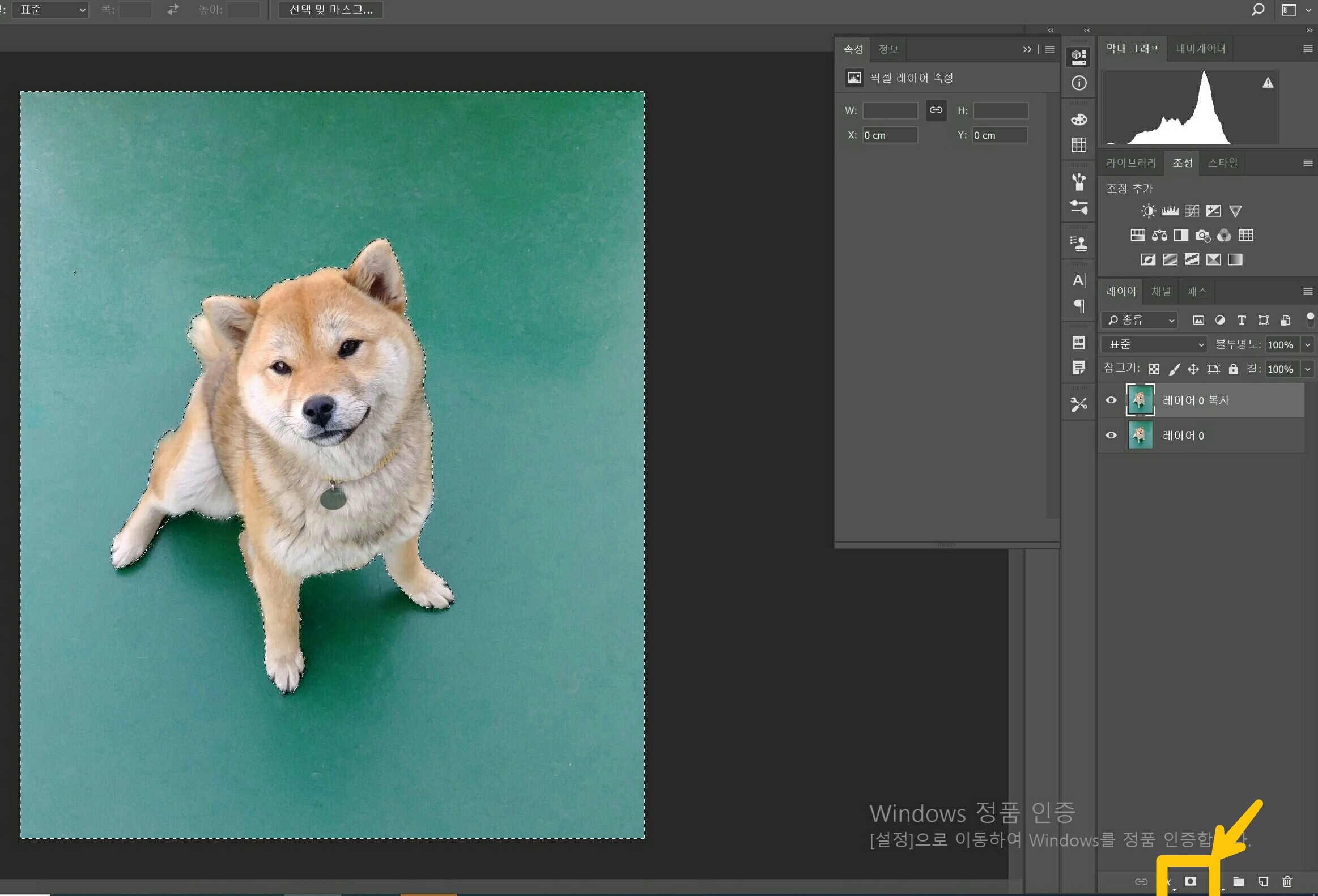
Task: Open the 종류 layer filter dropdown
Action: 1140,320
